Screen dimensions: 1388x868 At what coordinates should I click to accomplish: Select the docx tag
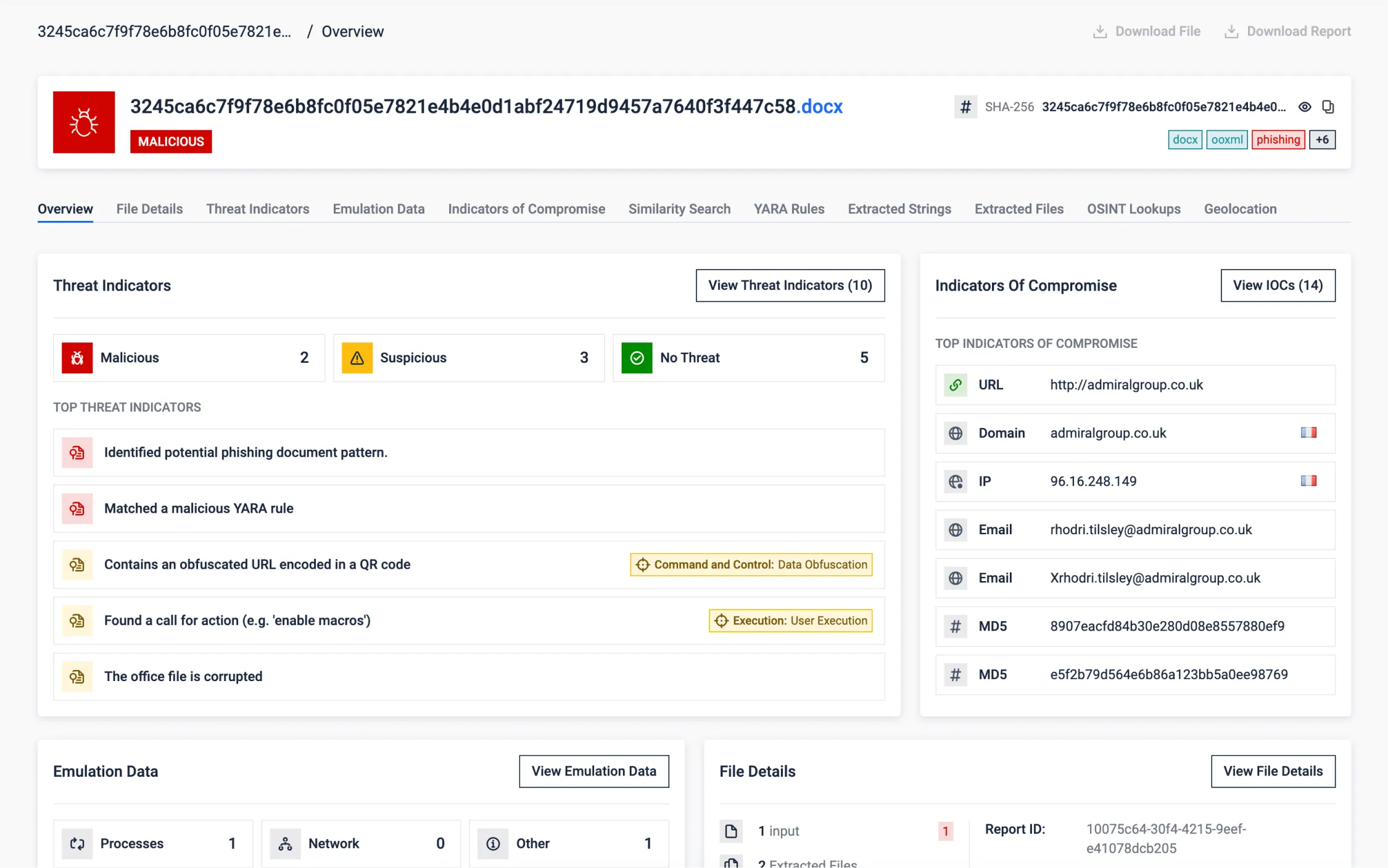click(1184, 139)
